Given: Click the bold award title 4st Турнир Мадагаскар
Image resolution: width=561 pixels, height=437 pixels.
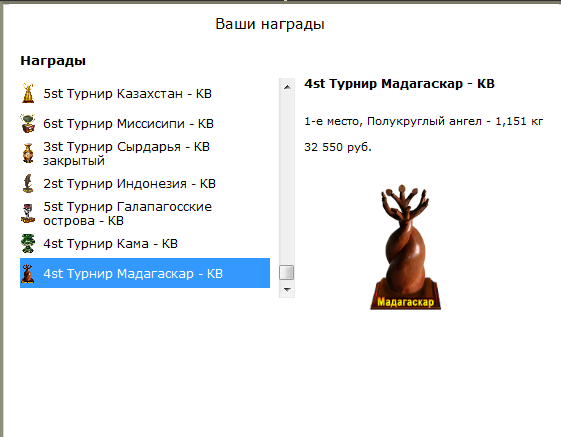Looking at the screenshot, I should (399, 84).
